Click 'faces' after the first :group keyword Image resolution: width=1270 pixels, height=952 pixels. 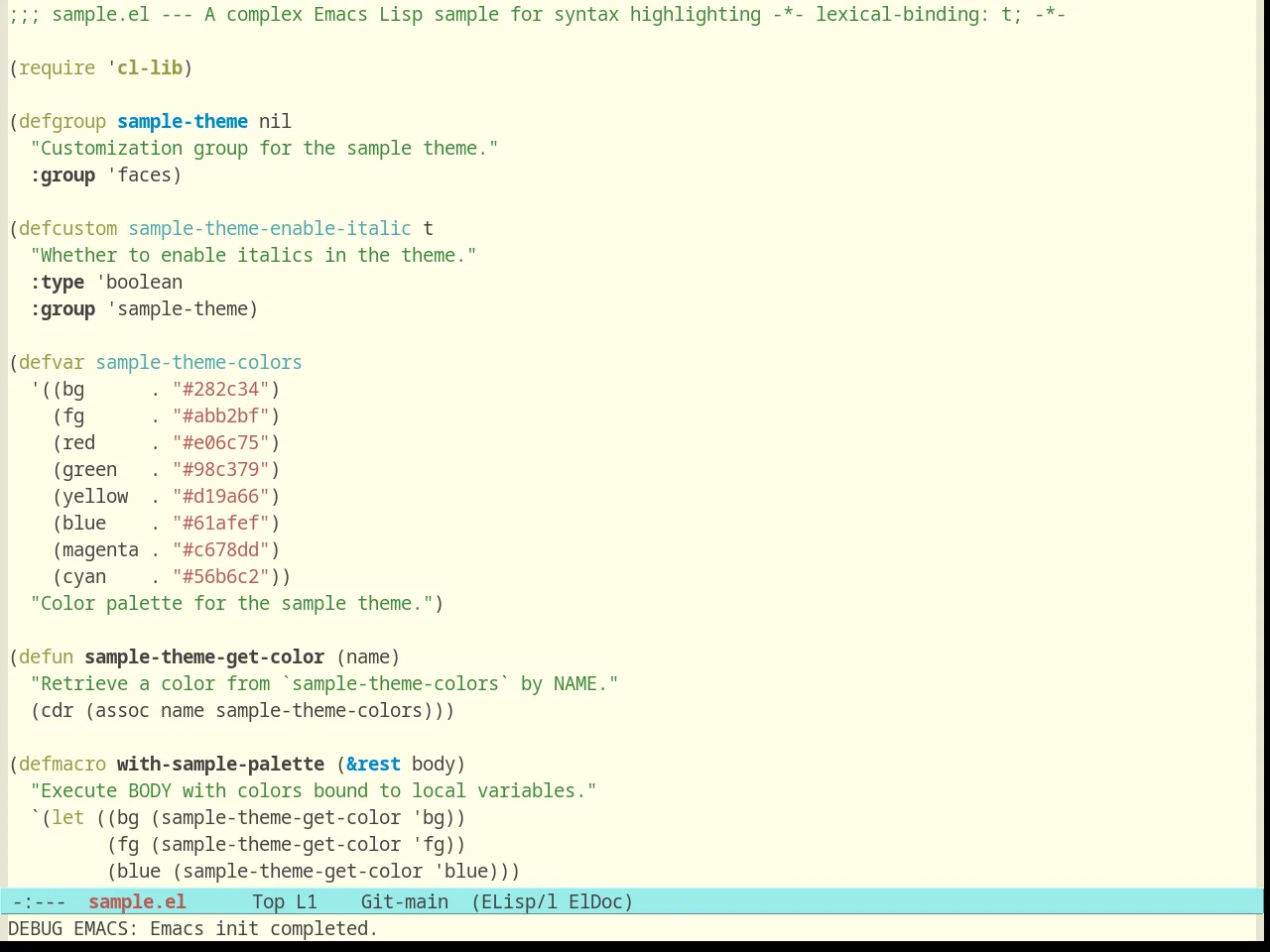tap(145, 175)
